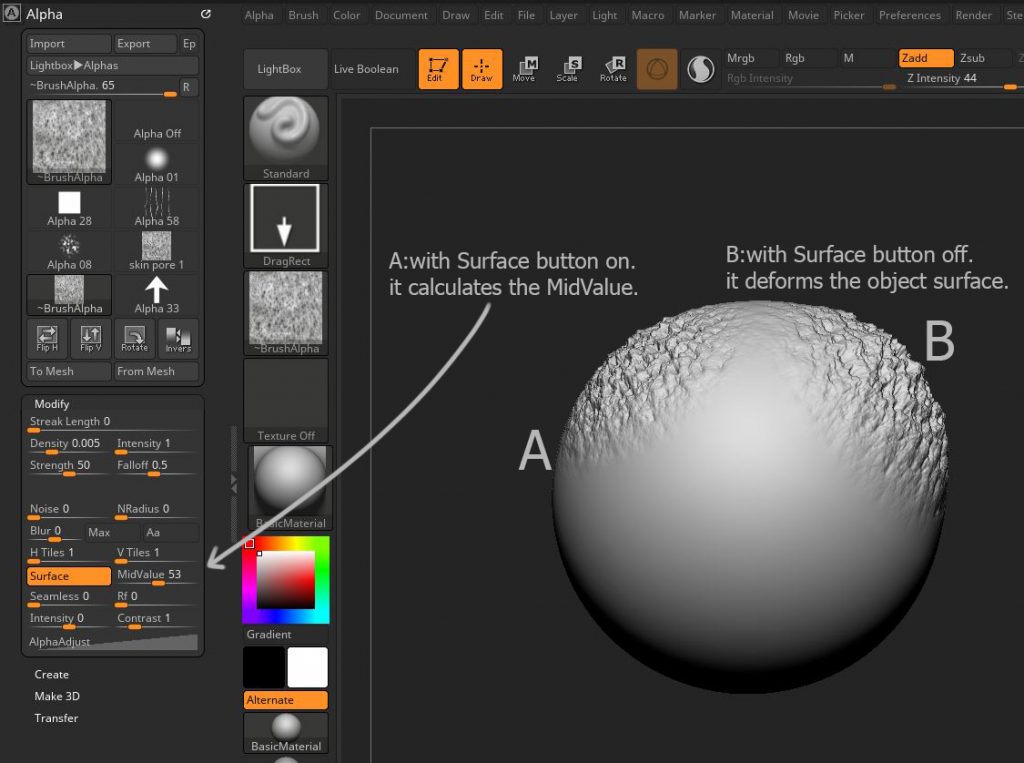Click the Off-state Alpha Off slot
1024x763 pixels.
(x=157, y=120)
